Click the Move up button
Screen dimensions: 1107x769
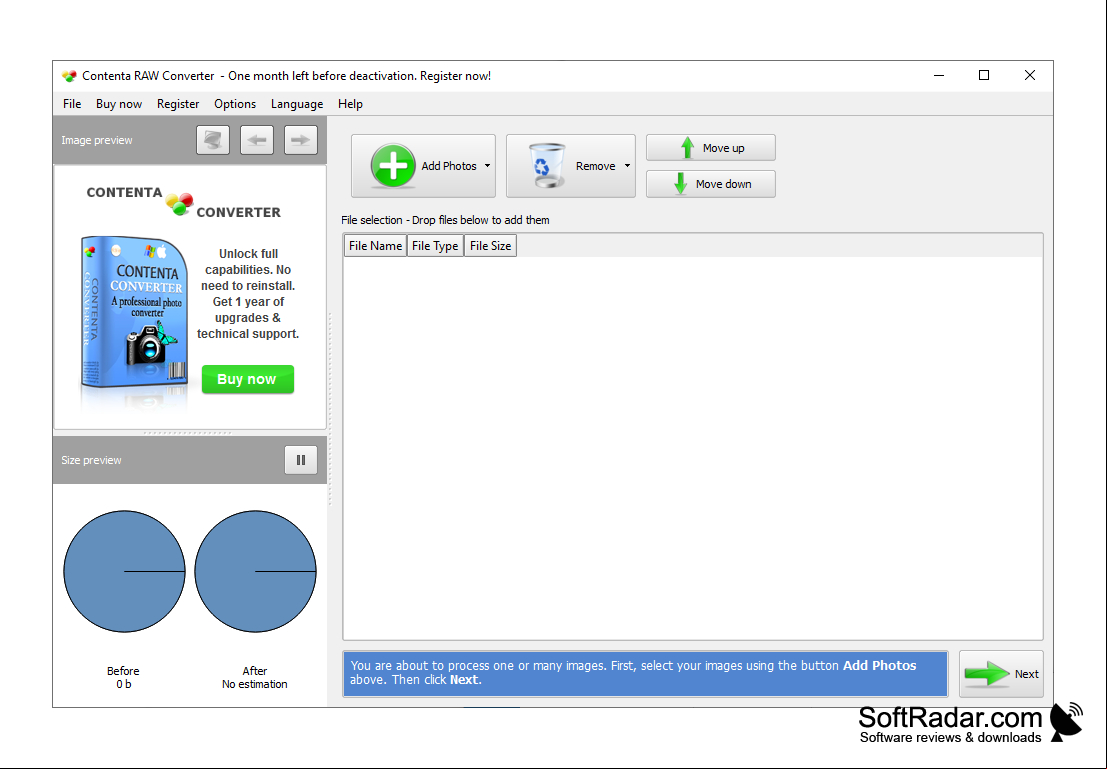point(711,148)
